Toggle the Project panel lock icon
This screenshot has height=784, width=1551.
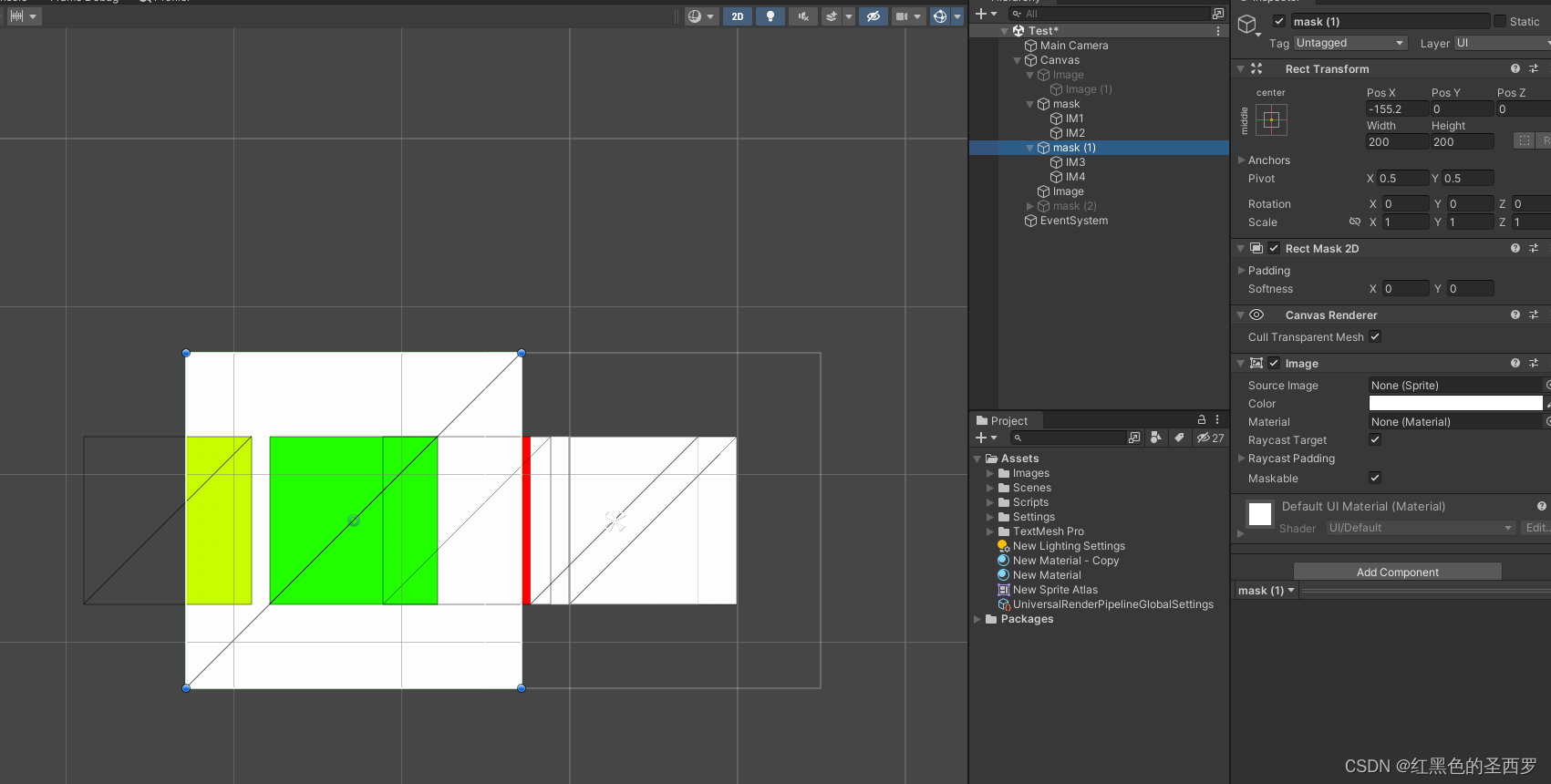pyautogui.click(x=1202, y=419)
